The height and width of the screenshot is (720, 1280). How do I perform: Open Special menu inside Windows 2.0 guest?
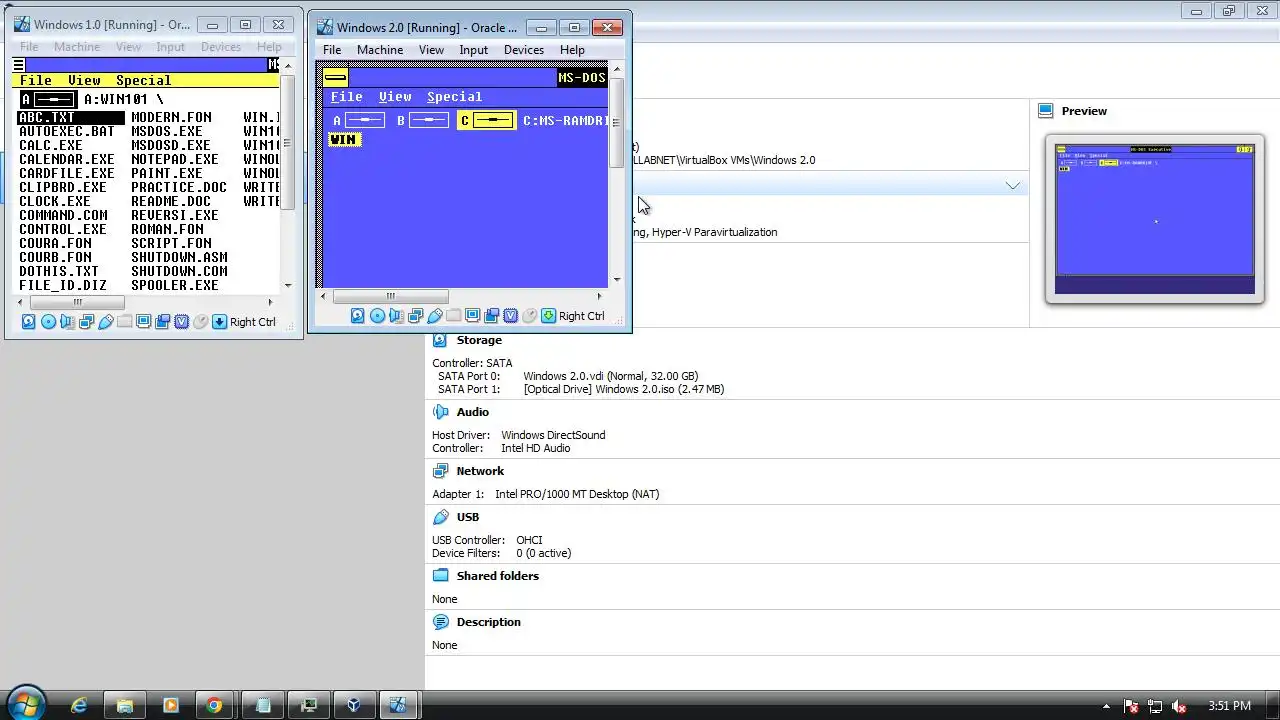tap(454, 97)
